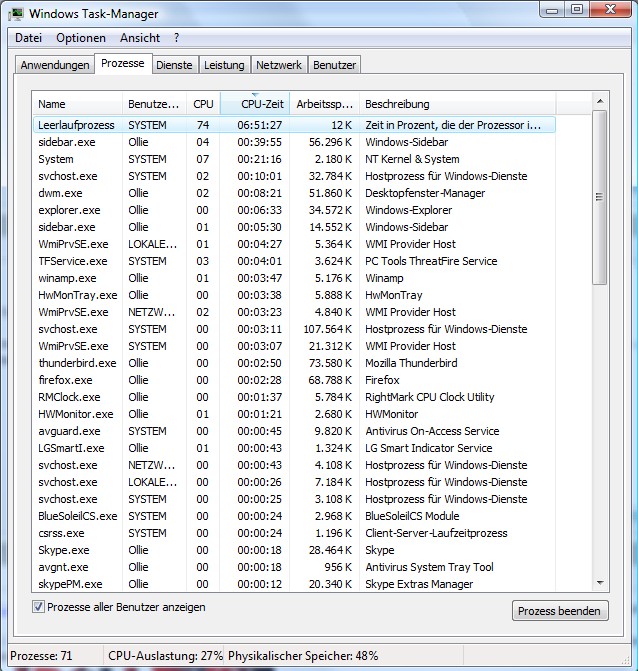The image size is (638, 671).
Task: Switch to the Anwendungen tab
Action: pyautogui.click(x=55, y=65)
